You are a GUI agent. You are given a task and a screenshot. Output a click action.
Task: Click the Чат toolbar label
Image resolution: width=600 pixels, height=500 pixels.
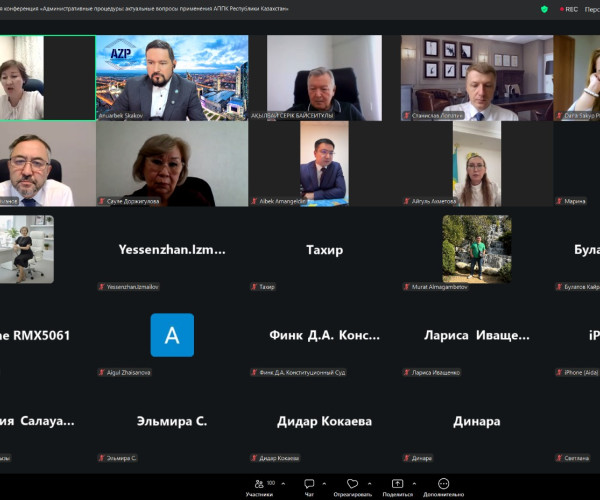pos(309,494)
